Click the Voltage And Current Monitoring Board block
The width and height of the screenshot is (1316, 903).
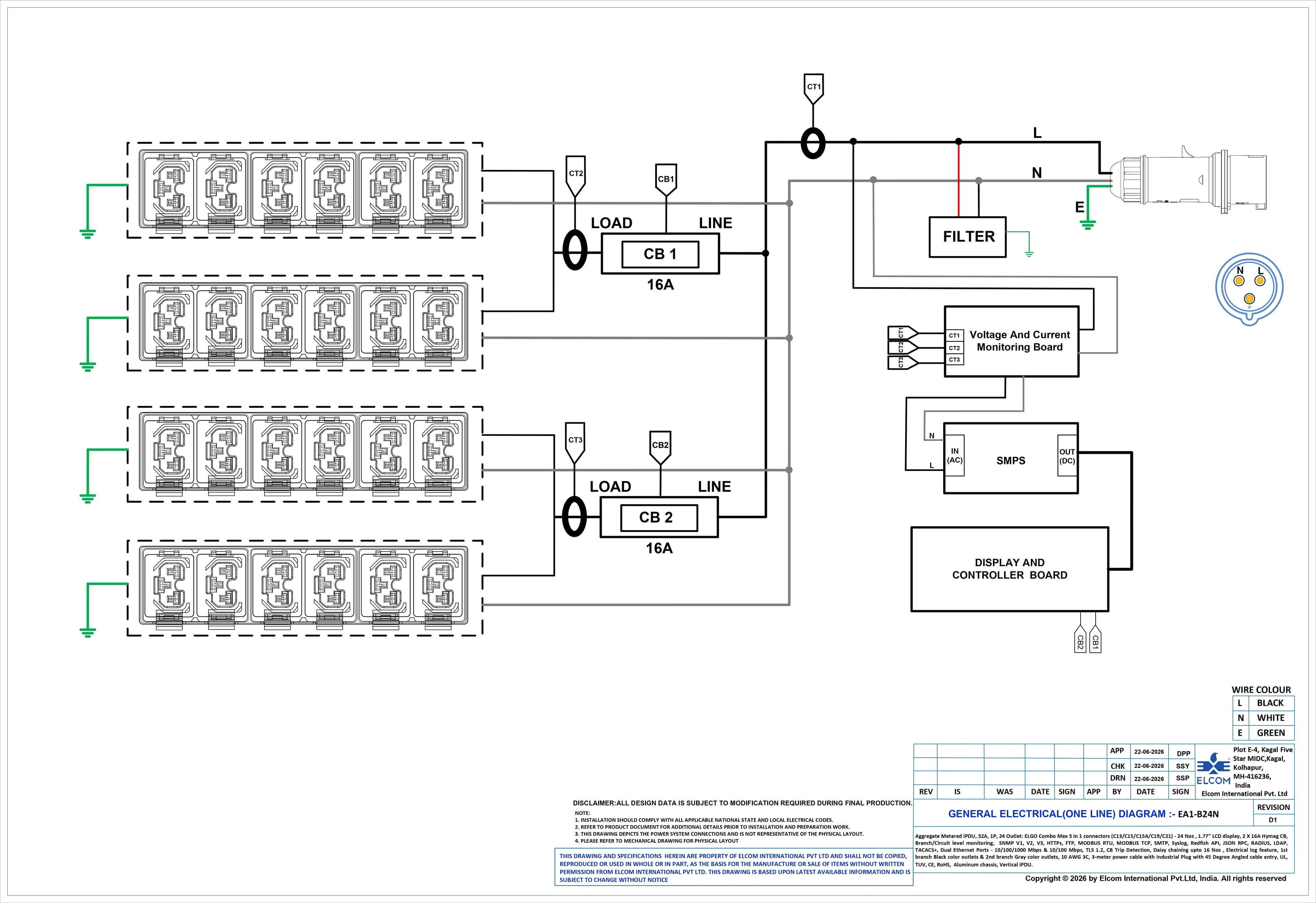pyautogui.click(x=1011, y=341)
